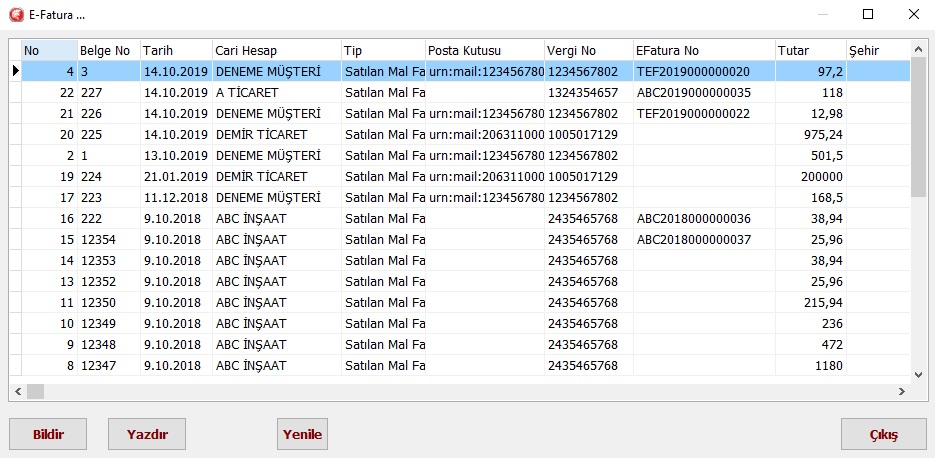The image size is (935, 458).
Task: Refresh list with Yenile button
Action: 302,435
